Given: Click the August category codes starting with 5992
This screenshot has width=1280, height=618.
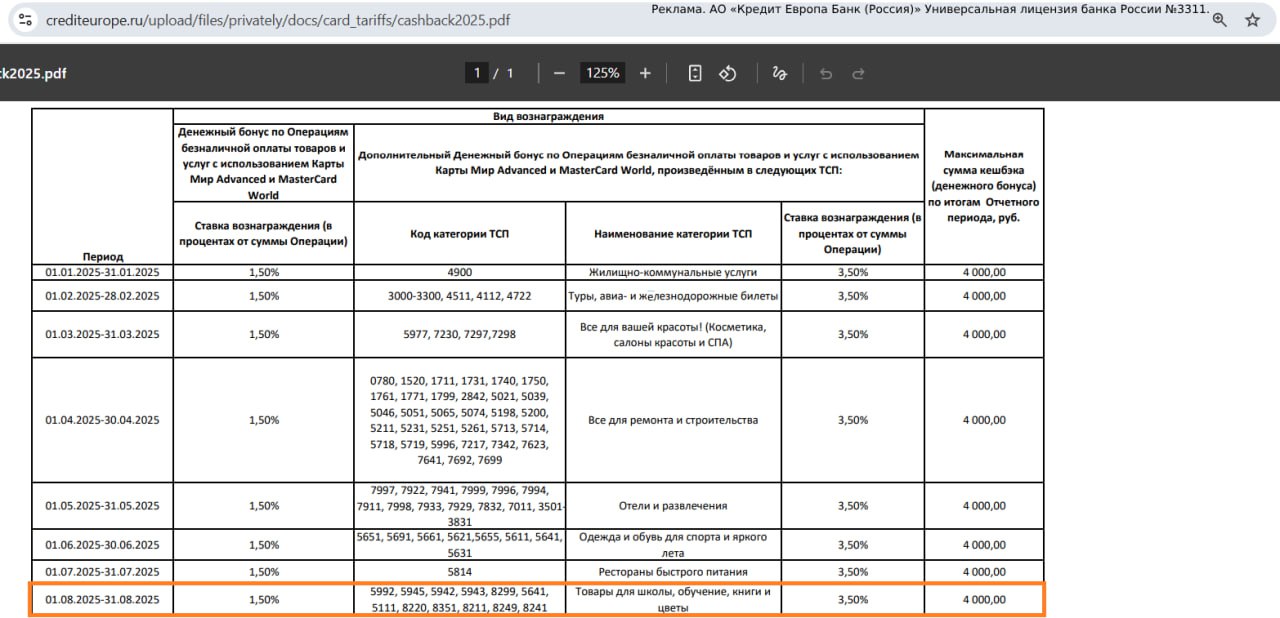Looking at the screenshot, I should tap(460, 600).
